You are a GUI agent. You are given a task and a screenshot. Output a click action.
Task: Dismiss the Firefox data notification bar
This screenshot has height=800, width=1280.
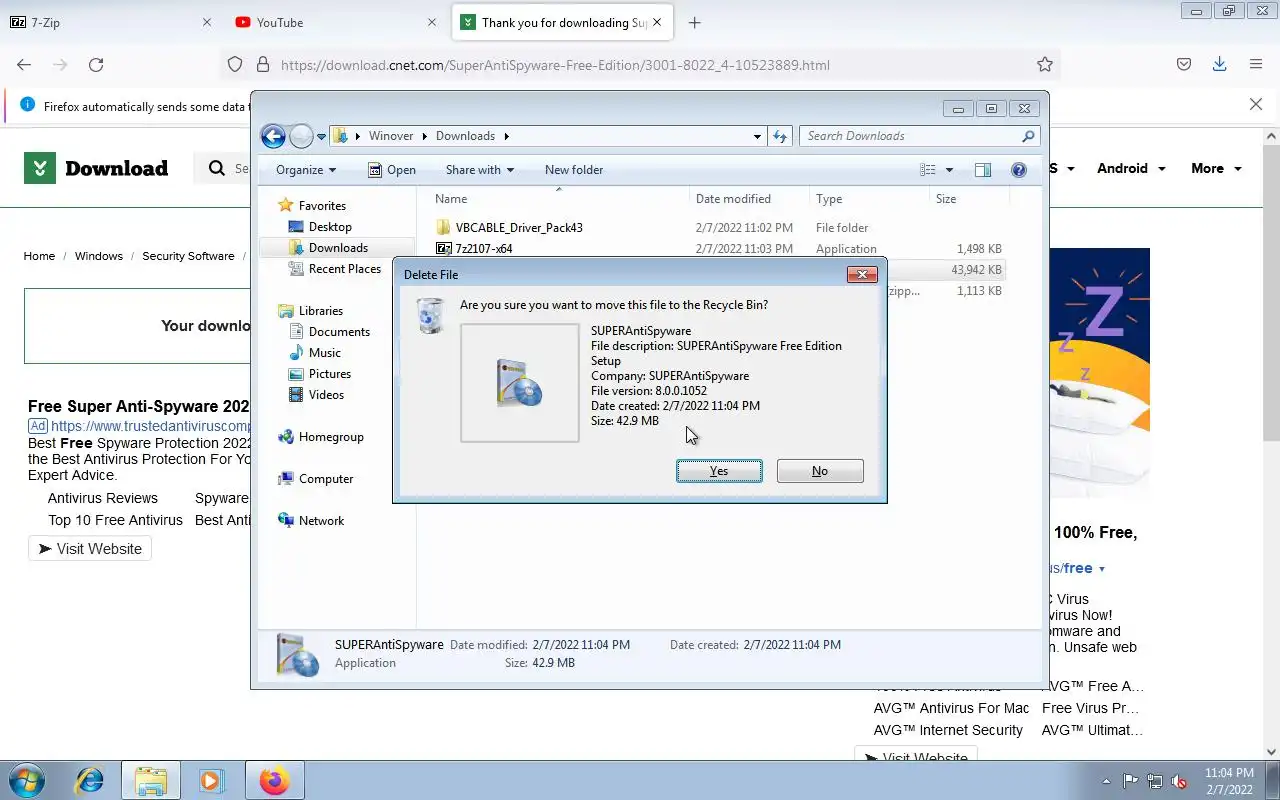tap(1256, 104)
